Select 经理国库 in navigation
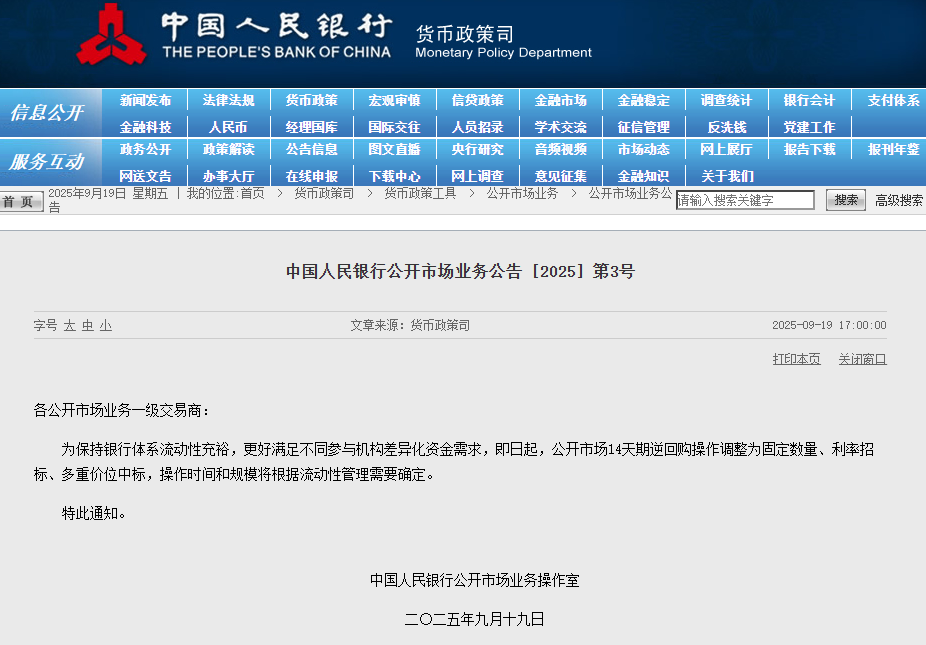The image size is (926, 645). (x=312, y=127)
